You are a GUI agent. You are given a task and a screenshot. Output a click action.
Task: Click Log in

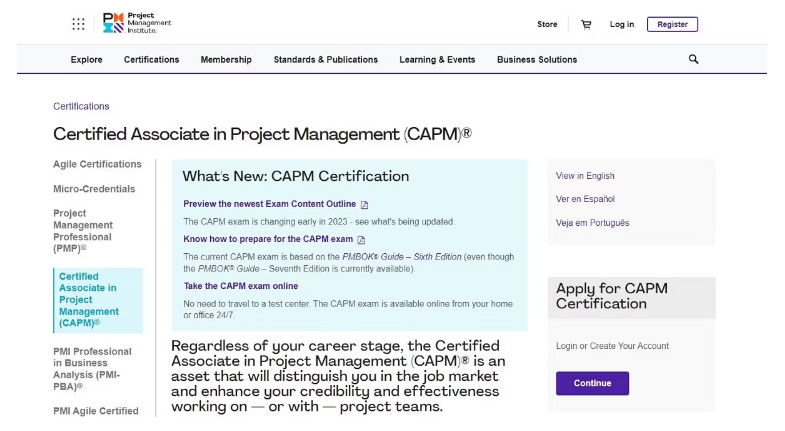point(622,24)
